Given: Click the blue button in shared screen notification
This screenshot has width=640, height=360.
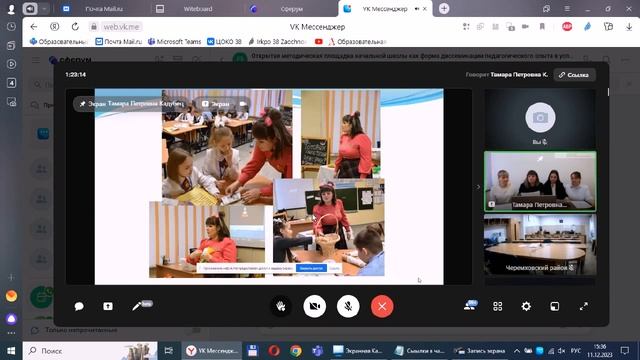Looking at the screenshot, I should point(311,268).
